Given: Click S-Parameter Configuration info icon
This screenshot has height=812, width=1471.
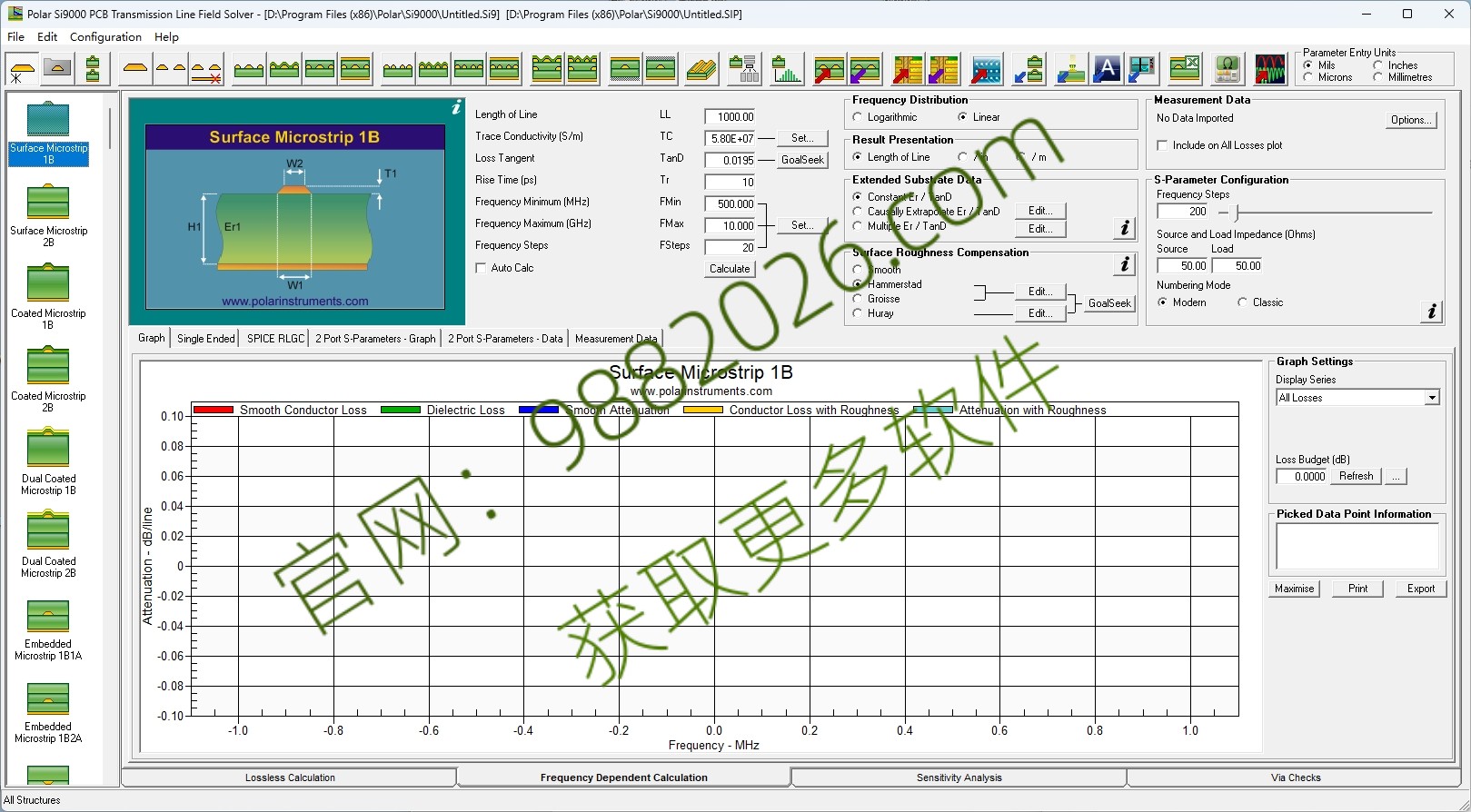Looking at the screenshot, I should click(x=1432, y=312).
